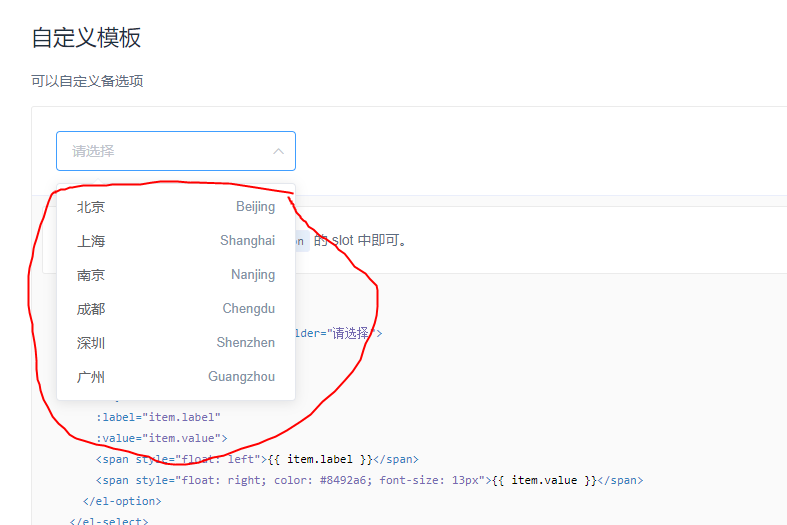Select 北京 Beijing option
This screenshot has height=525, width=787.
coord(176,207)
